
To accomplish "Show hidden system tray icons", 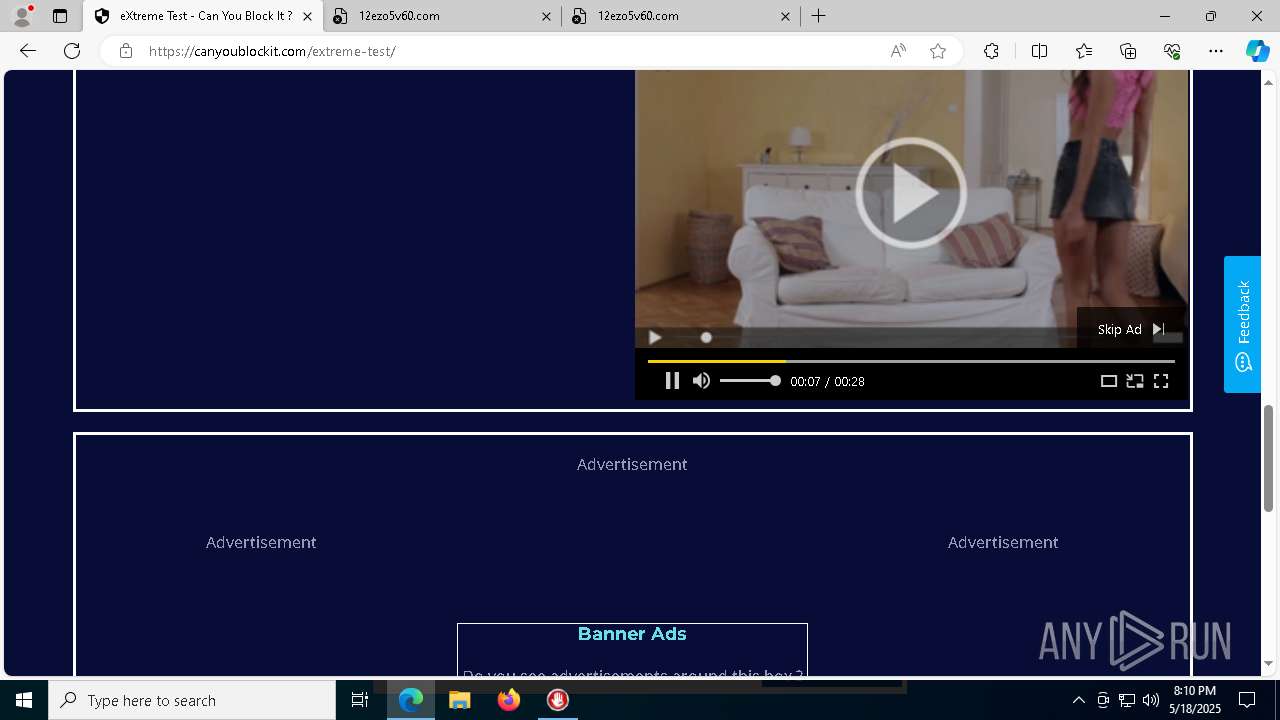I will point(1078,700).
